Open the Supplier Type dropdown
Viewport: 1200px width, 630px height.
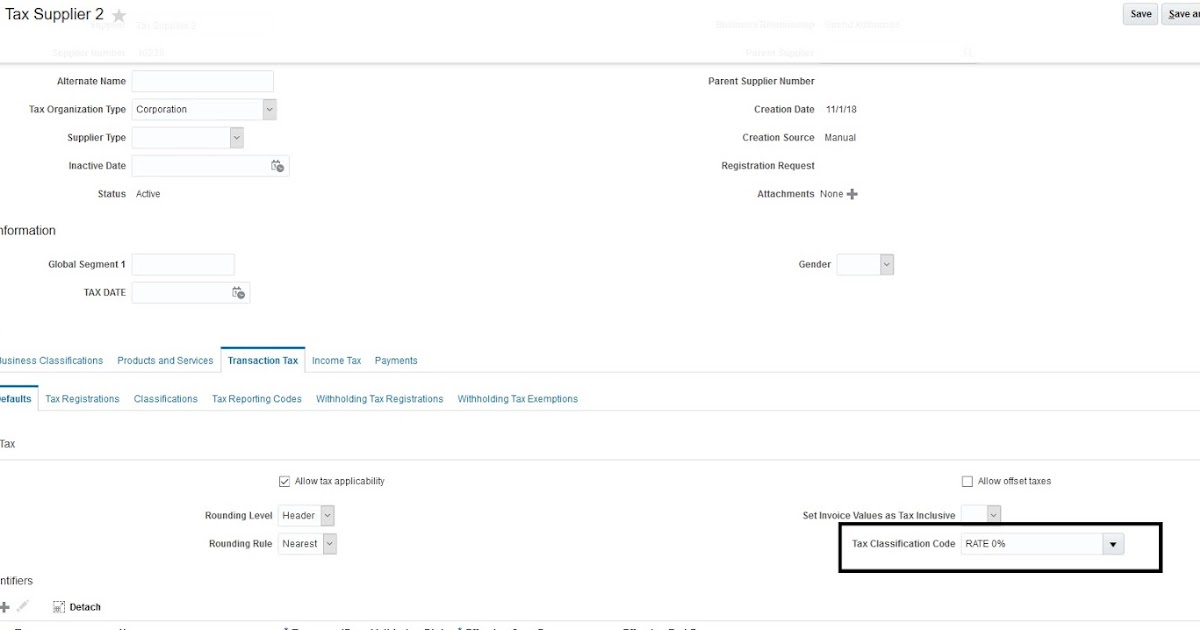[235, 137]
